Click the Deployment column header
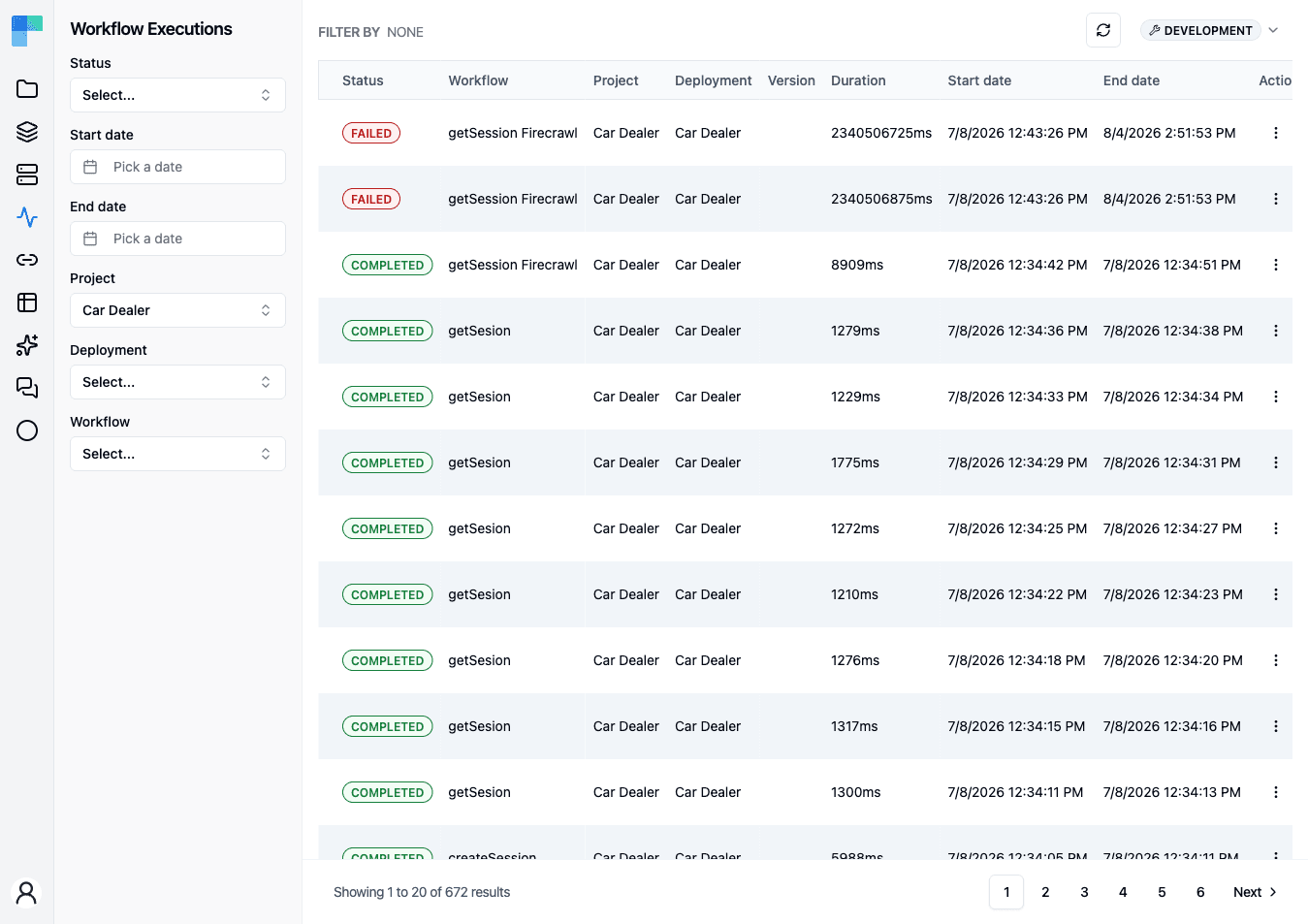1308x924 pixels. point(714,80)
